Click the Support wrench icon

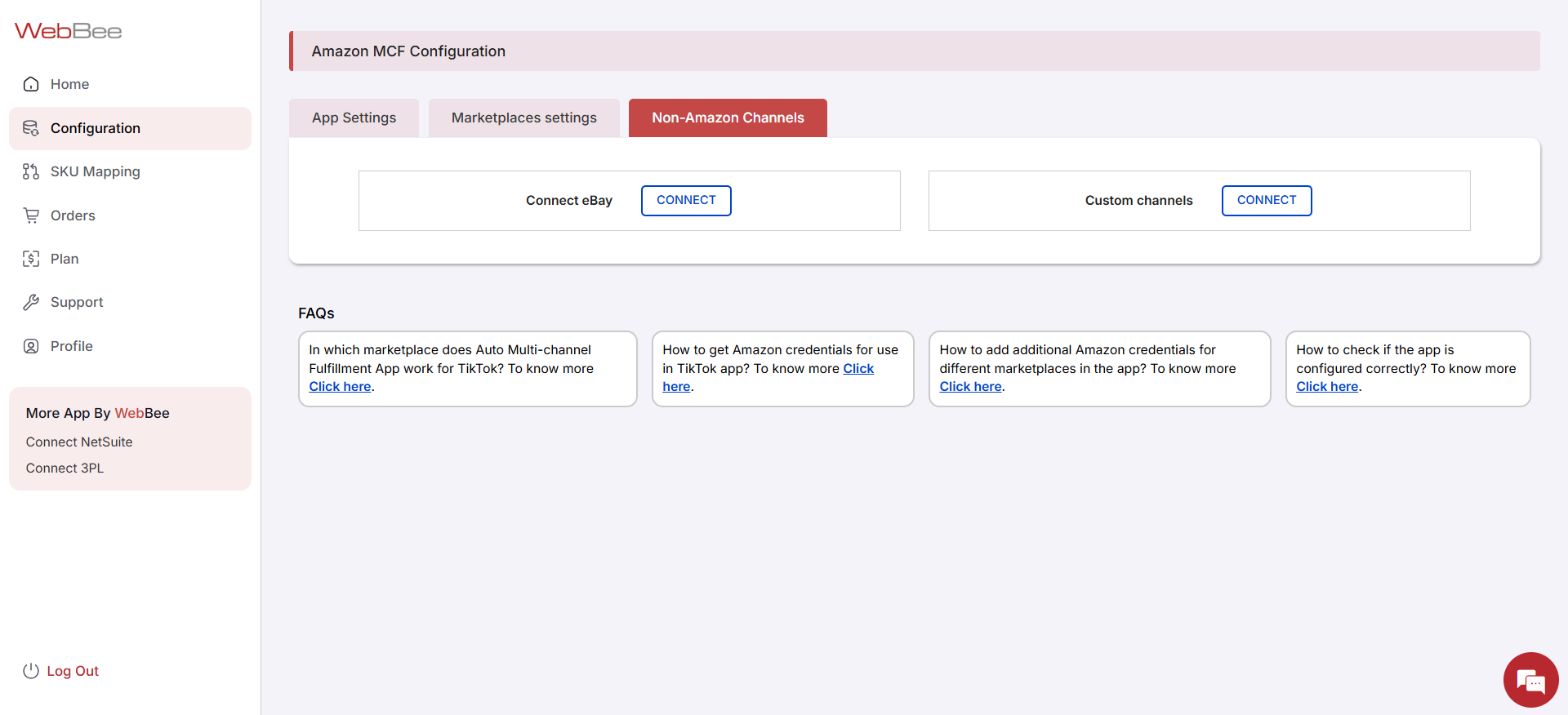(x=31, y=302)
